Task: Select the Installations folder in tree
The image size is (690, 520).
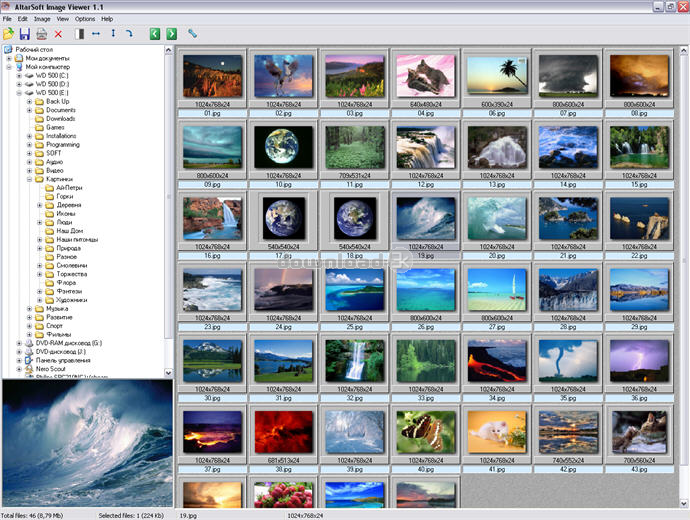Action: pyautogui.click(x=61, y=136)
